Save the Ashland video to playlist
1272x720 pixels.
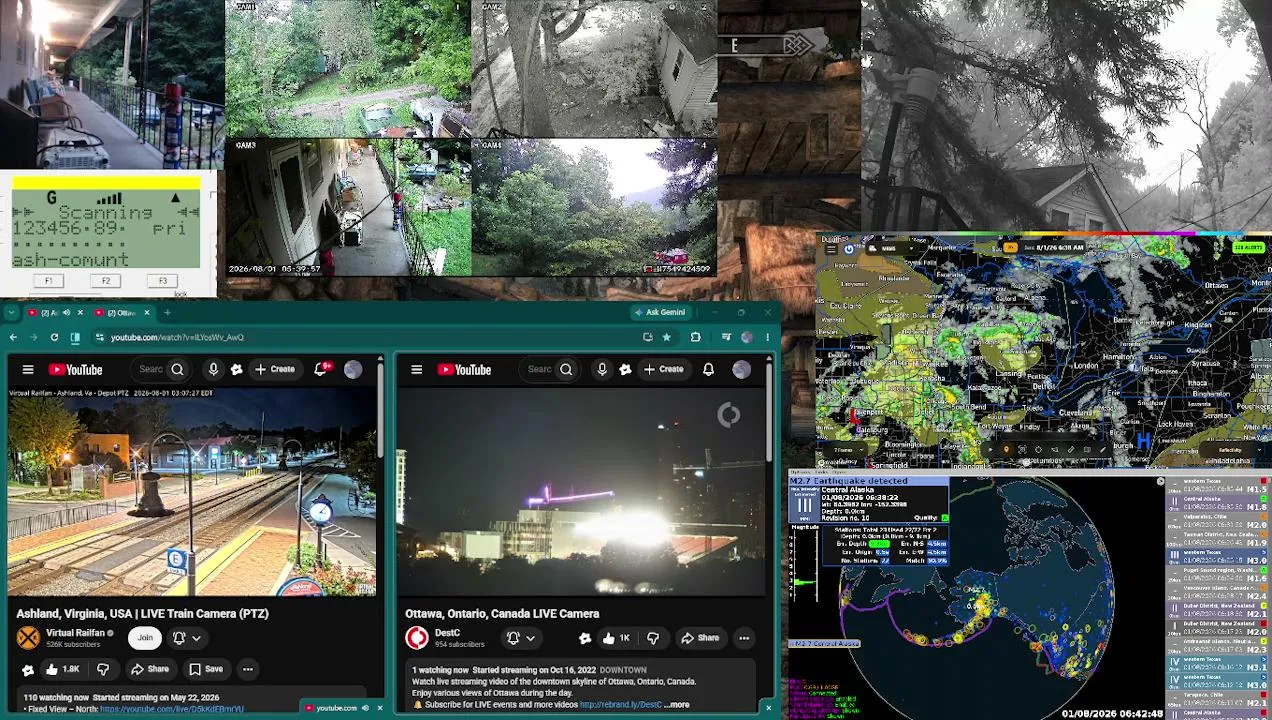[205, 669]
